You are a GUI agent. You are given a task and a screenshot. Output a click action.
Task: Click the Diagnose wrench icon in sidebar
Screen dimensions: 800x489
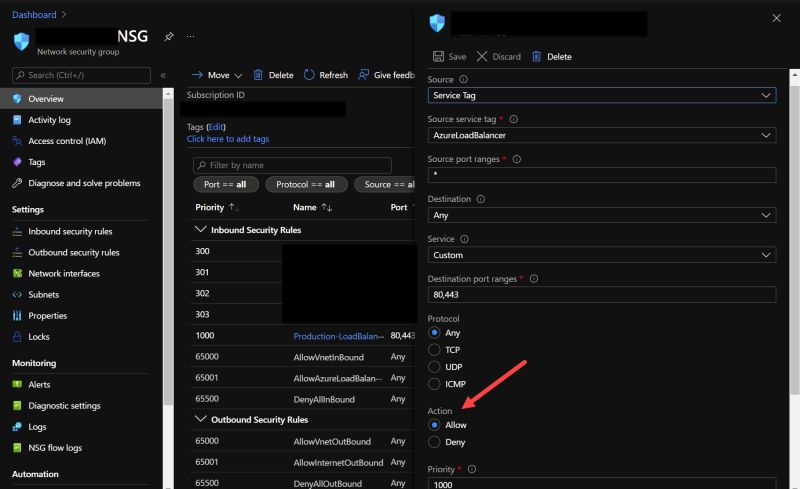tap(17, 183)
